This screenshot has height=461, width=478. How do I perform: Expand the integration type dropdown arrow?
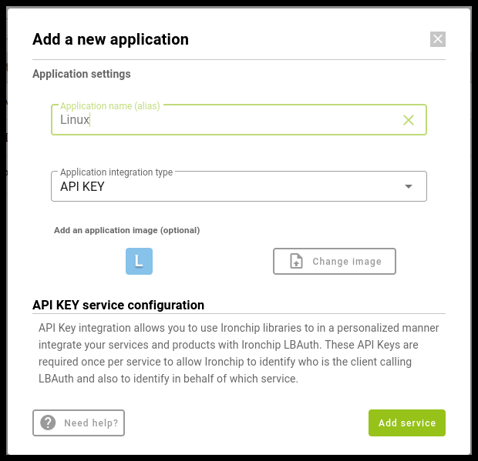[x=408, y=186]
